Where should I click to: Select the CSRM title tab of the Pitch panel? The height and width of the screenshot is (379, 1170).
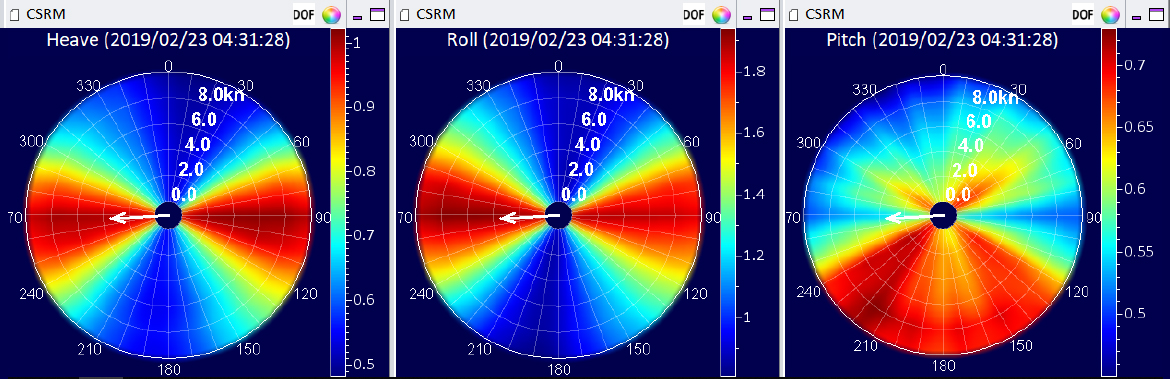[x=824, y=14]
